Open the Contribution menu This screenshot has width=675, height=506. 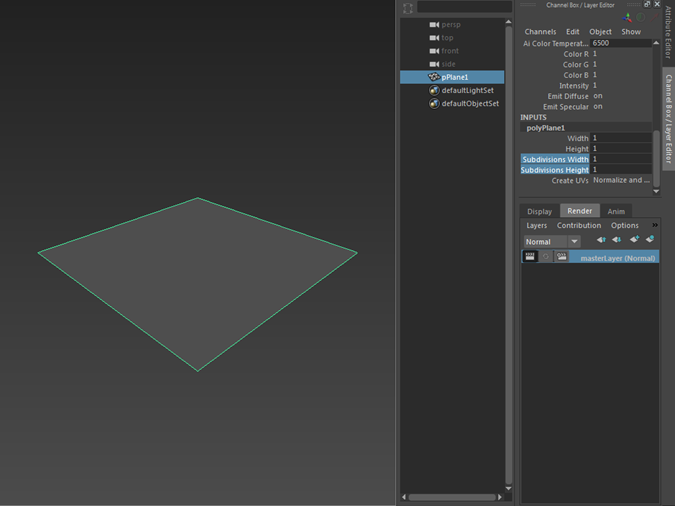click(x=579, y=226)
